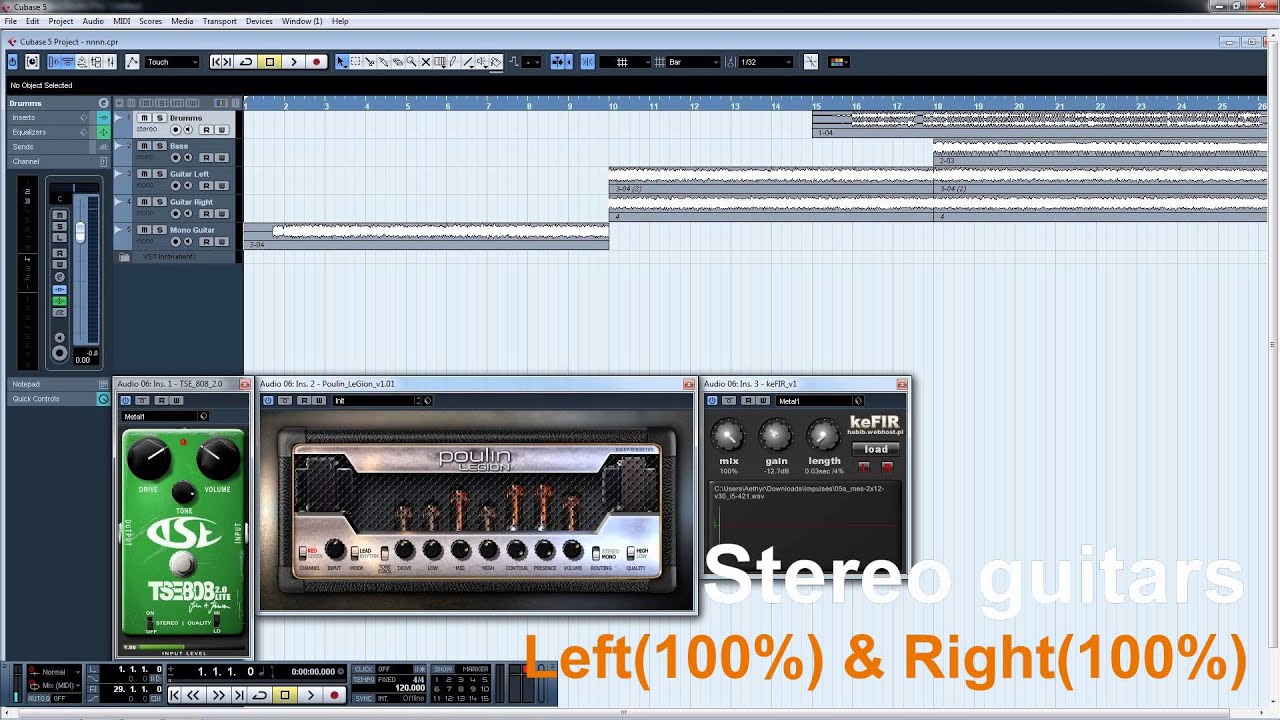Select the Range Selection tool

(355, 62)
